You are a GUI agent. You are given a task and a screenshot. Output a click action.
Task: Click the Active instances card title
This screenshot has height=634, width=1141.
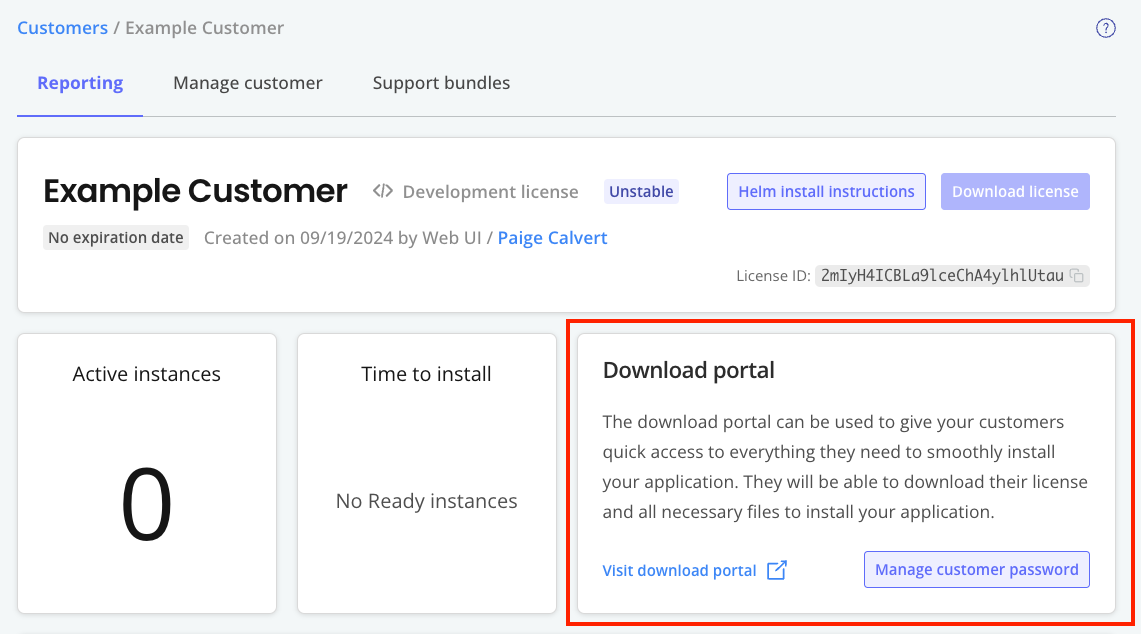(x=146, y=374)
